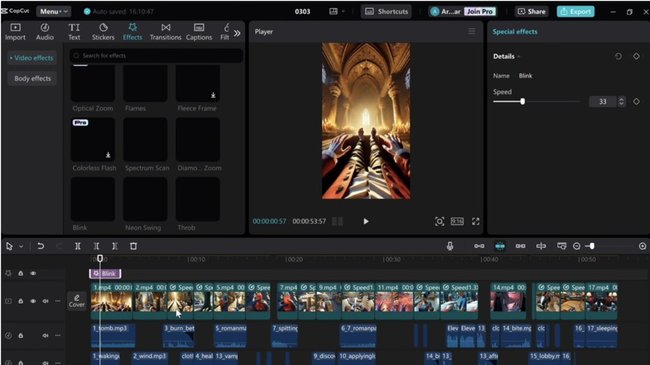Viewport: 650px width, 365px height.
Task: Open the Transitions panel
Action: click(x=165, y=32)
